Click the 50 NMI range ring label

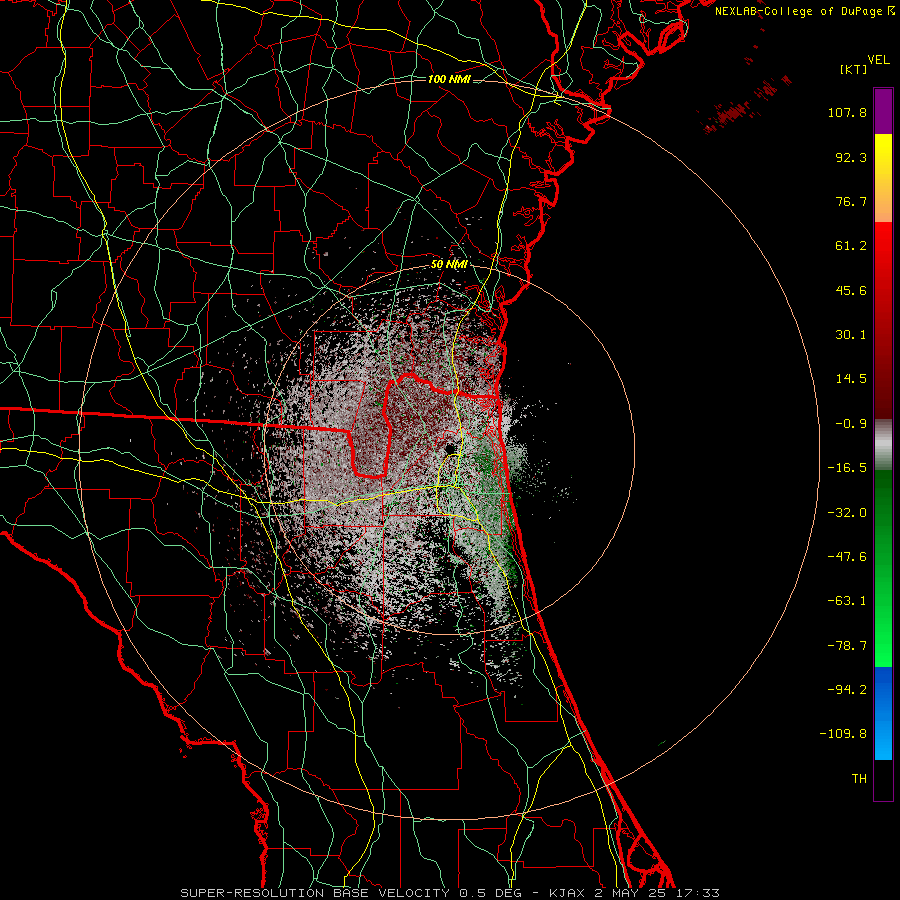pos(449,265)
